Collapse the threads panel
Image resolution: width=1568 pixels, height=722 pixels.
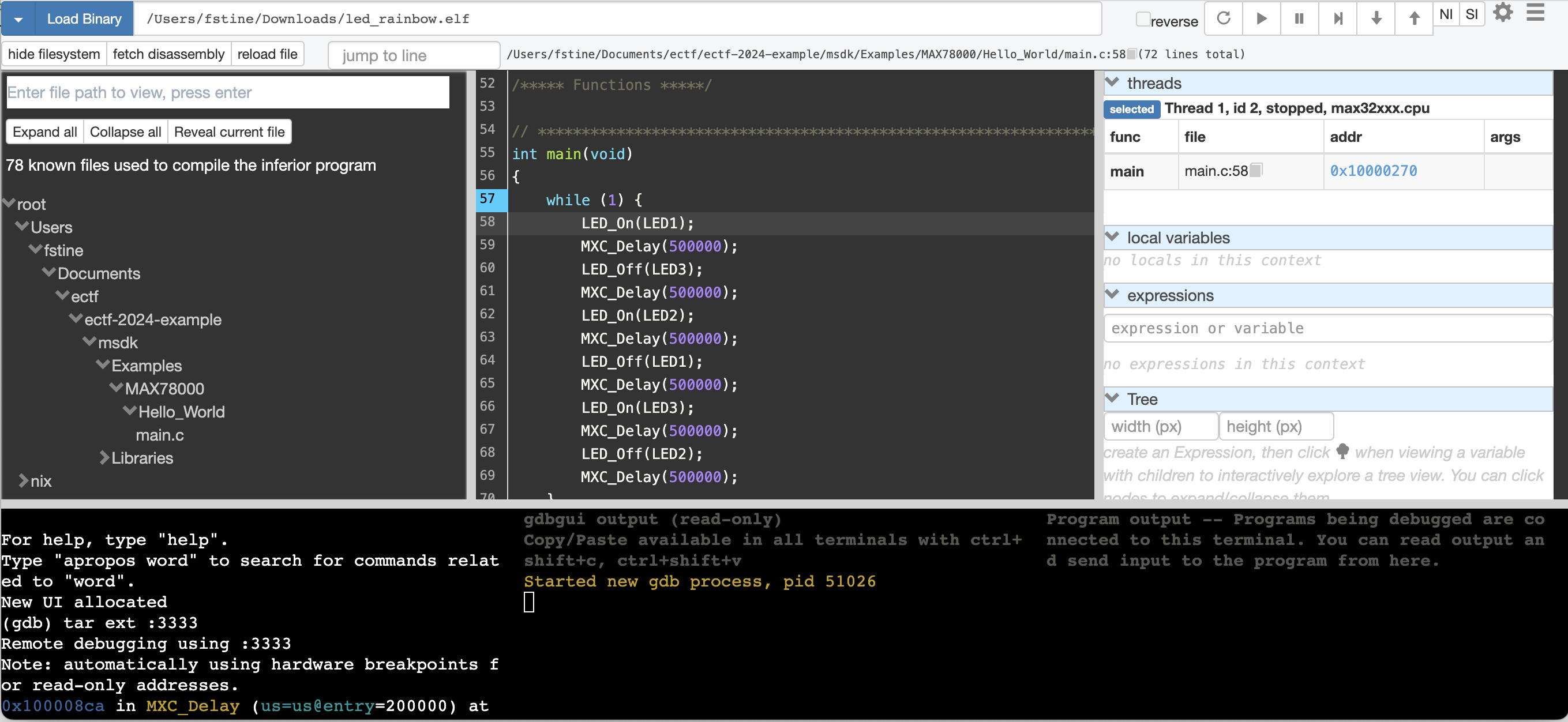[x=1112, y=82]
